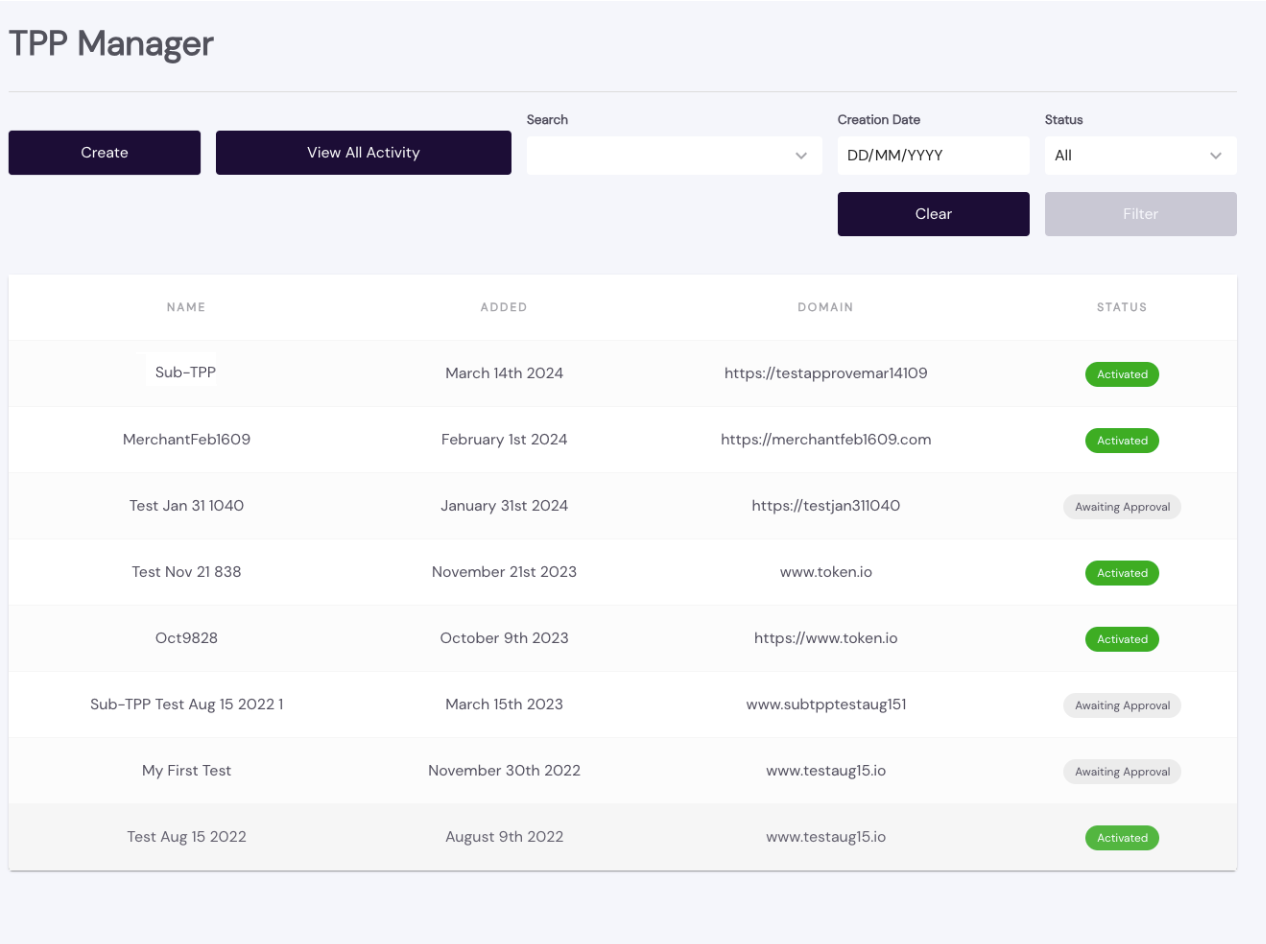Click the STATUS column header
Viewport: 1266px width, 944px height.
point(1121,307)
